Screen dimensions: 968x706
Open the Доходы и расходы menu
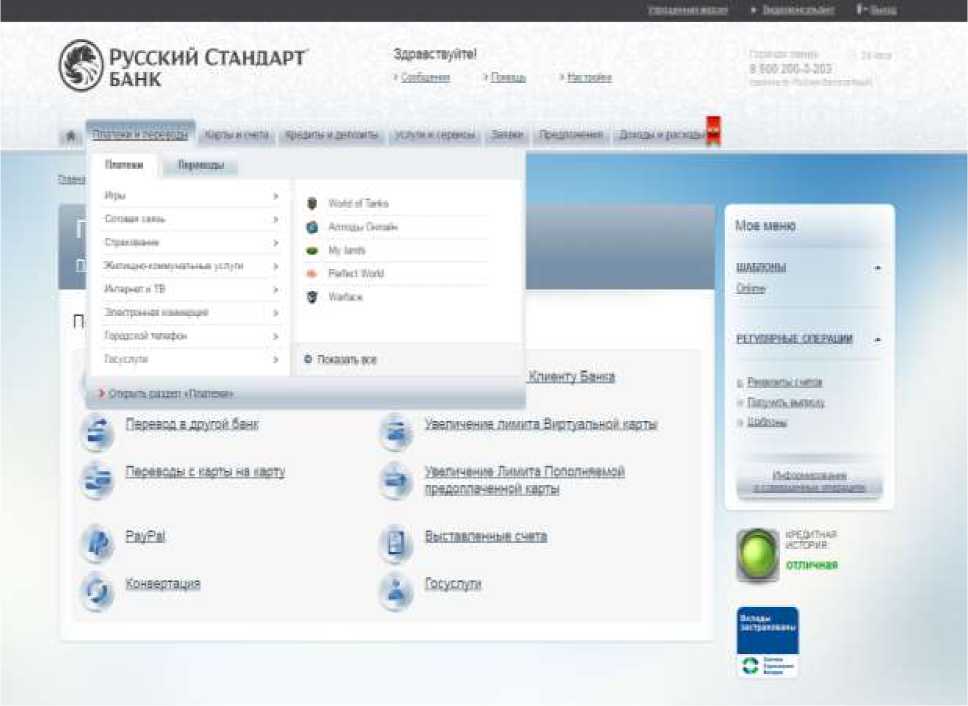click(x=662, y=135)
